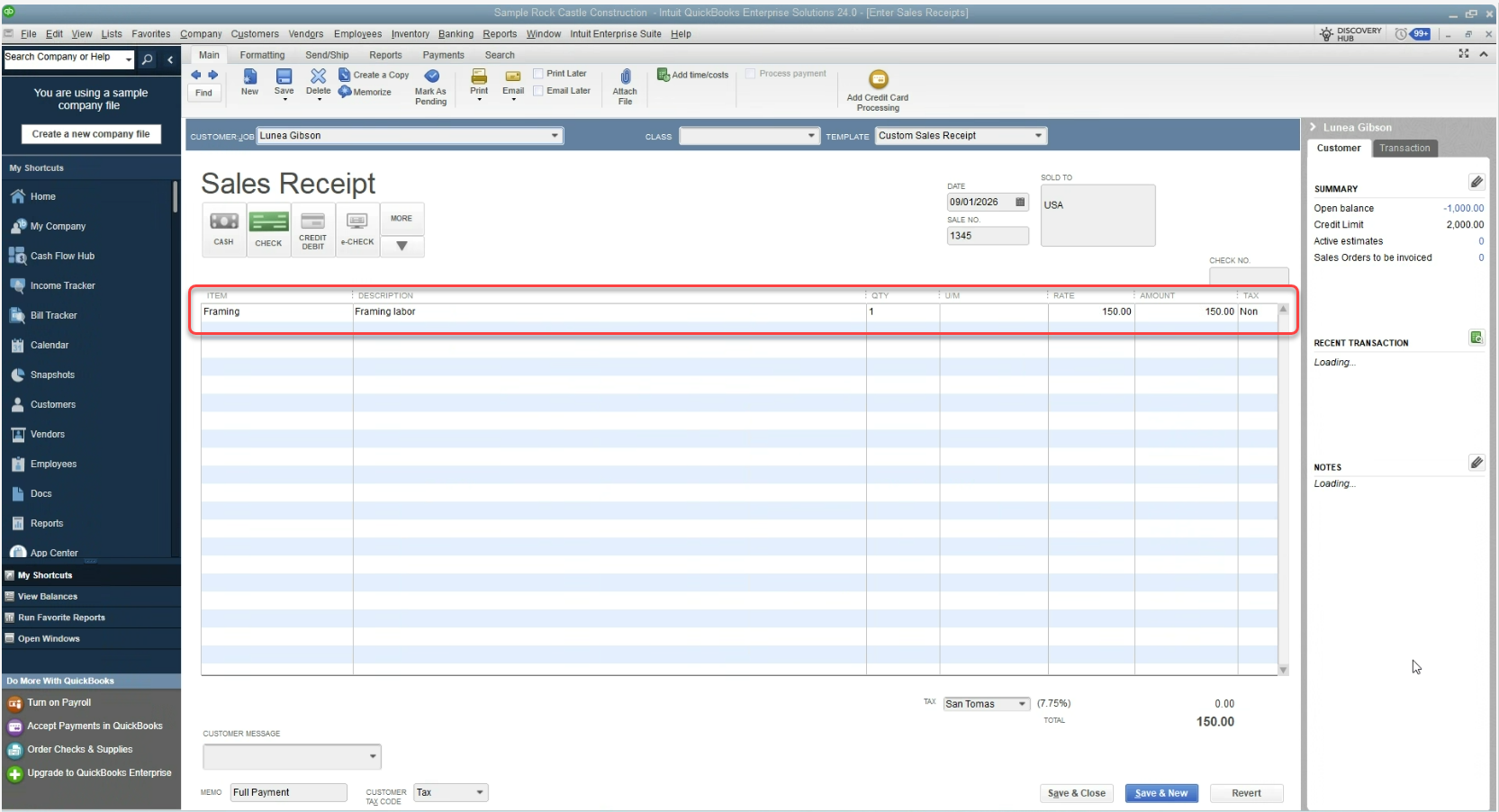Switch to the Transaction tab
The image size is (1499, 812).
tap(1404, 149)
